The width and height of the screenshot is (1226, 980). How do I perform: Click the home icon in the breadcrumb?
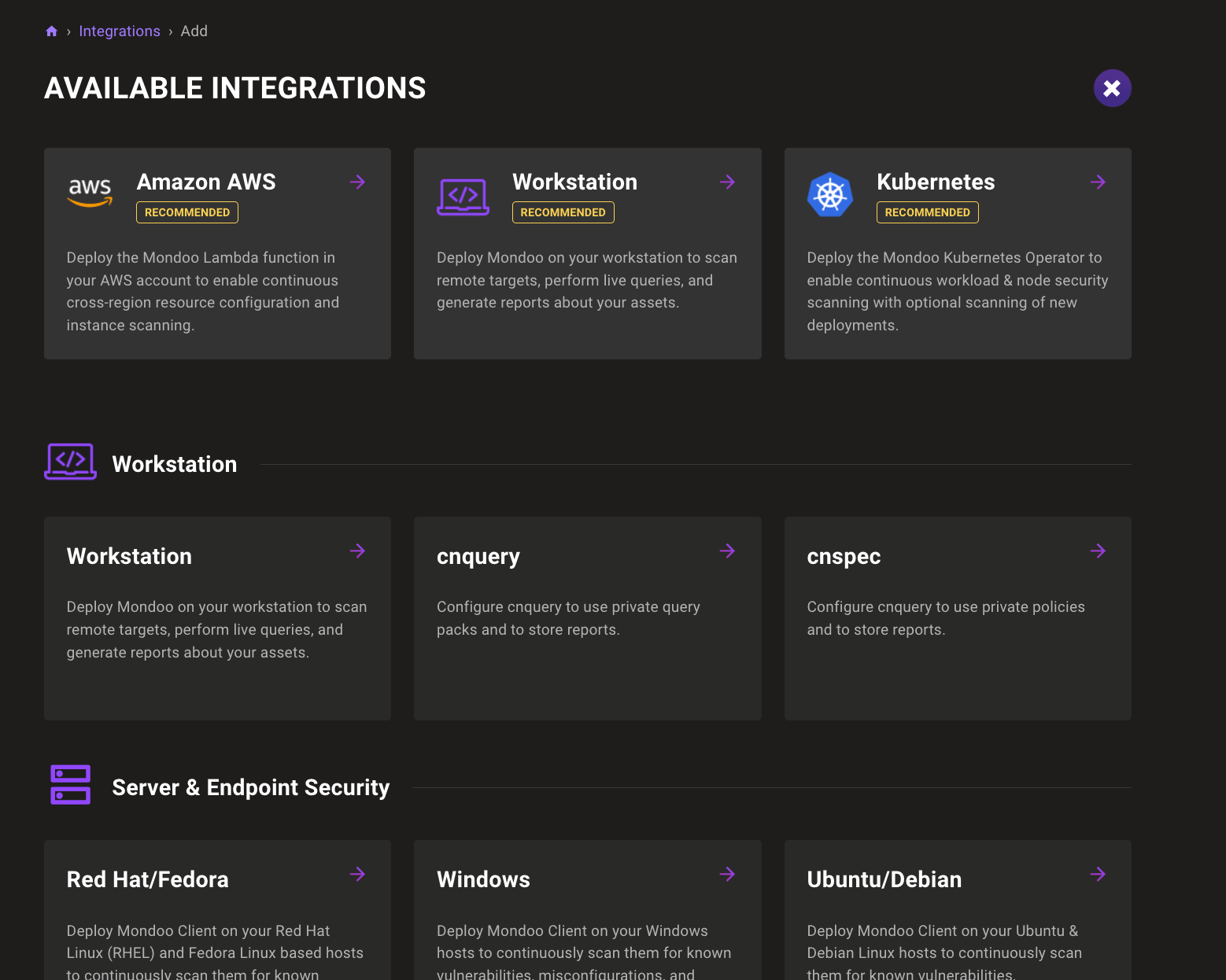coord(51,31)
